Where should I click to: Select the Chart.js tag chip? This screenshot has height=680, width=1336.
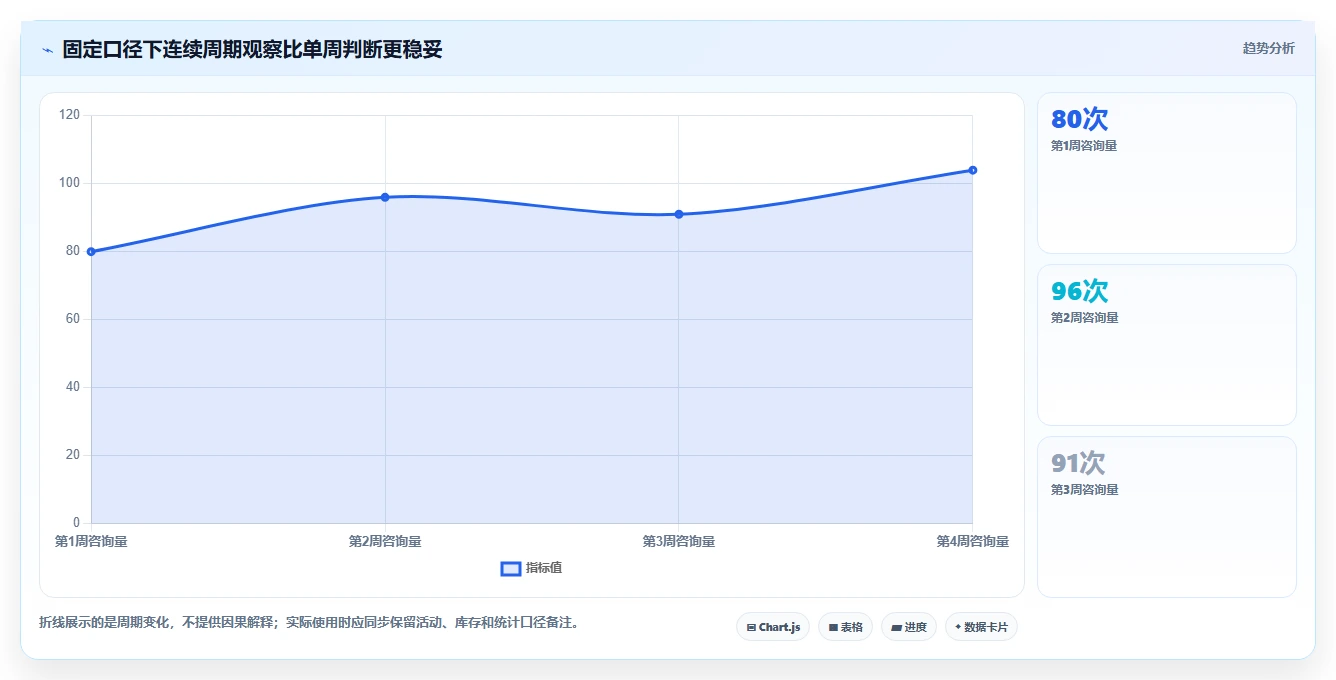(x=773, y=627)
